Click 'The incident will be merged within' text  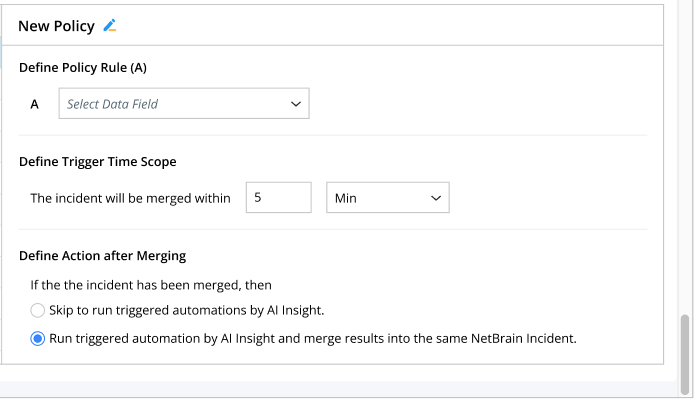[131, 198]
